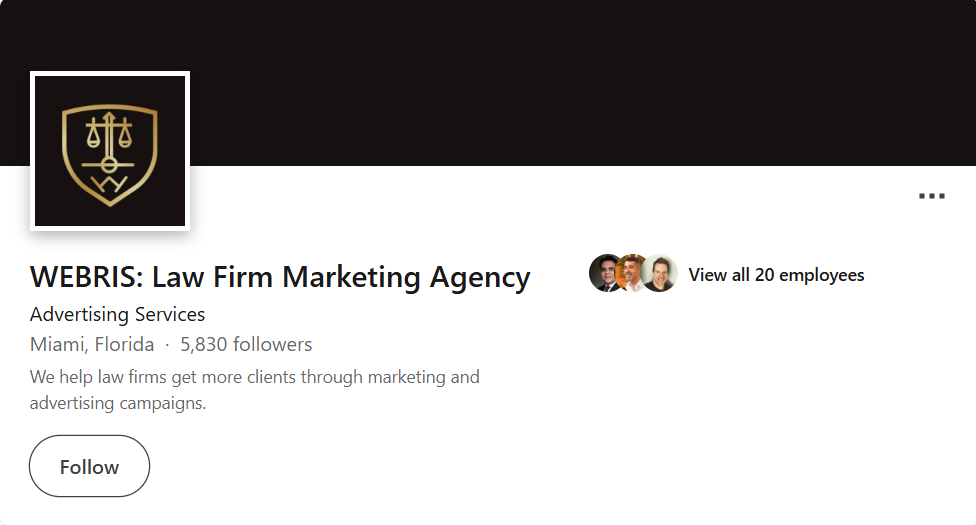Screen dimensions: 976x525
Task: Click "We help law firms" in the tagline
Action: (x=96, y=377)
